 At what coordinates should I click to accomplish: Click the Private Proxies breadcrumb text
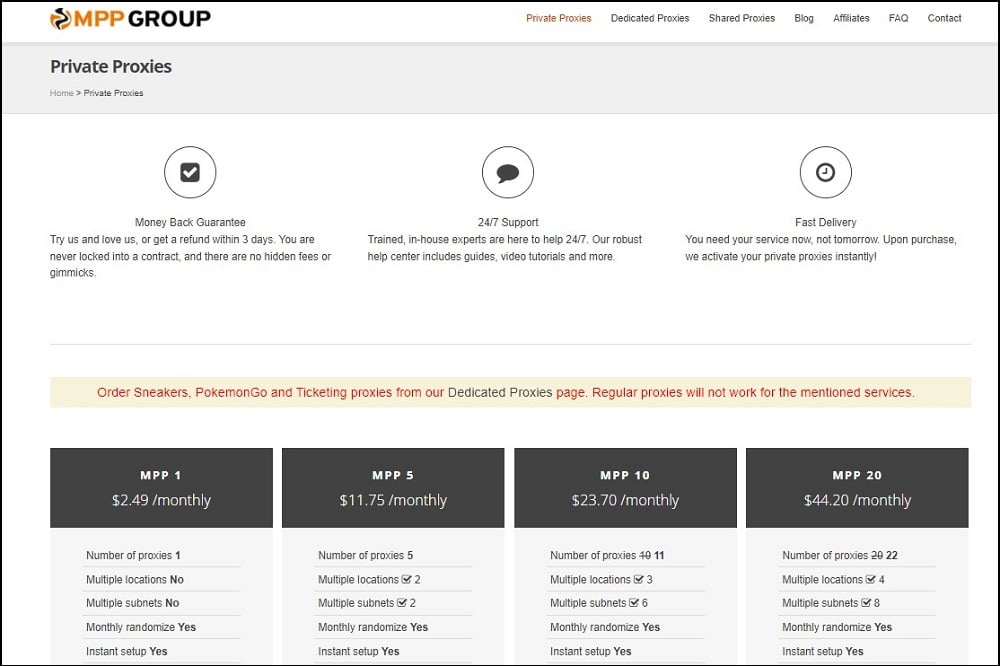coord(114,93)
